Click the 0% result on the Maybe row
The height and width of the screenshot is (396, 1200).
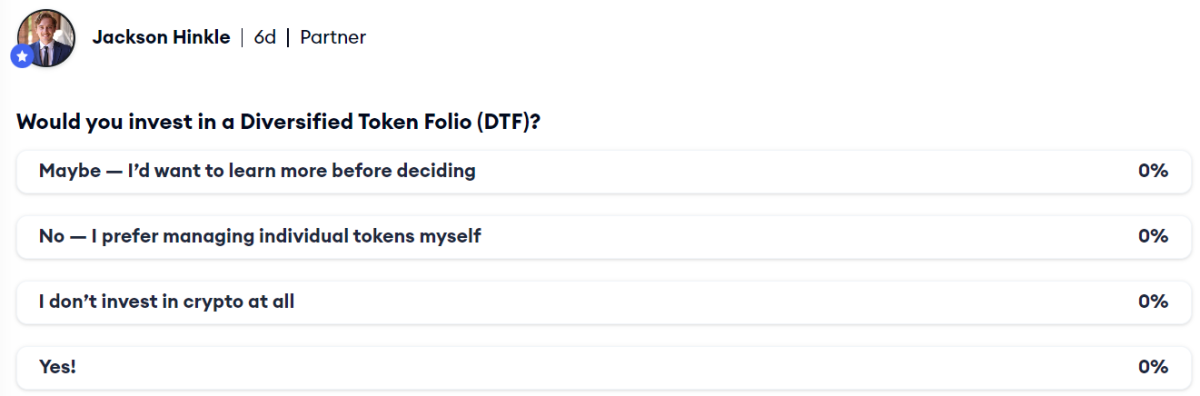1153,171
